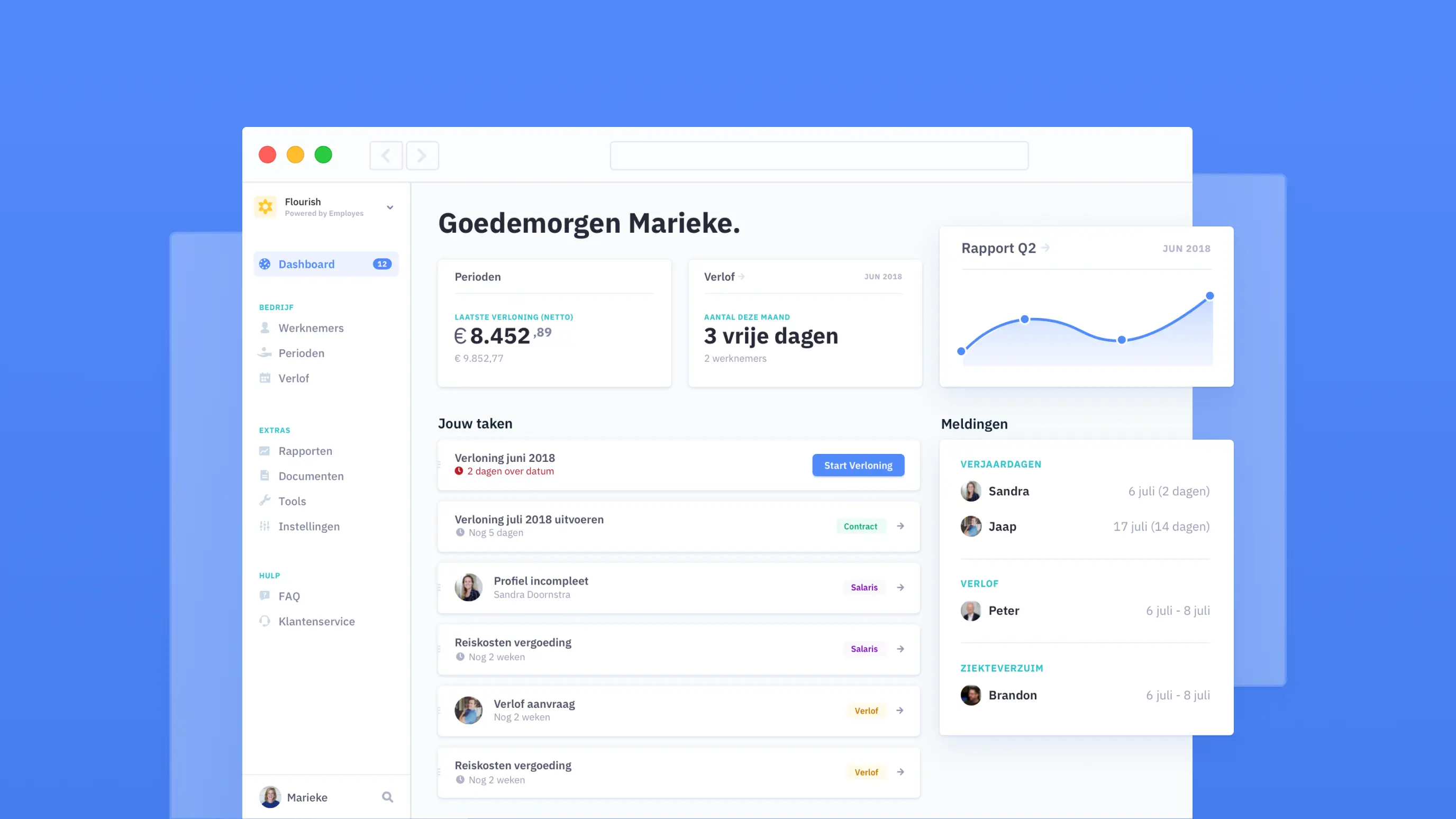Screen dimensions: 1456x819
Task: Click the third data point on Rapport chart
Action: click(x=1122, y=340)
